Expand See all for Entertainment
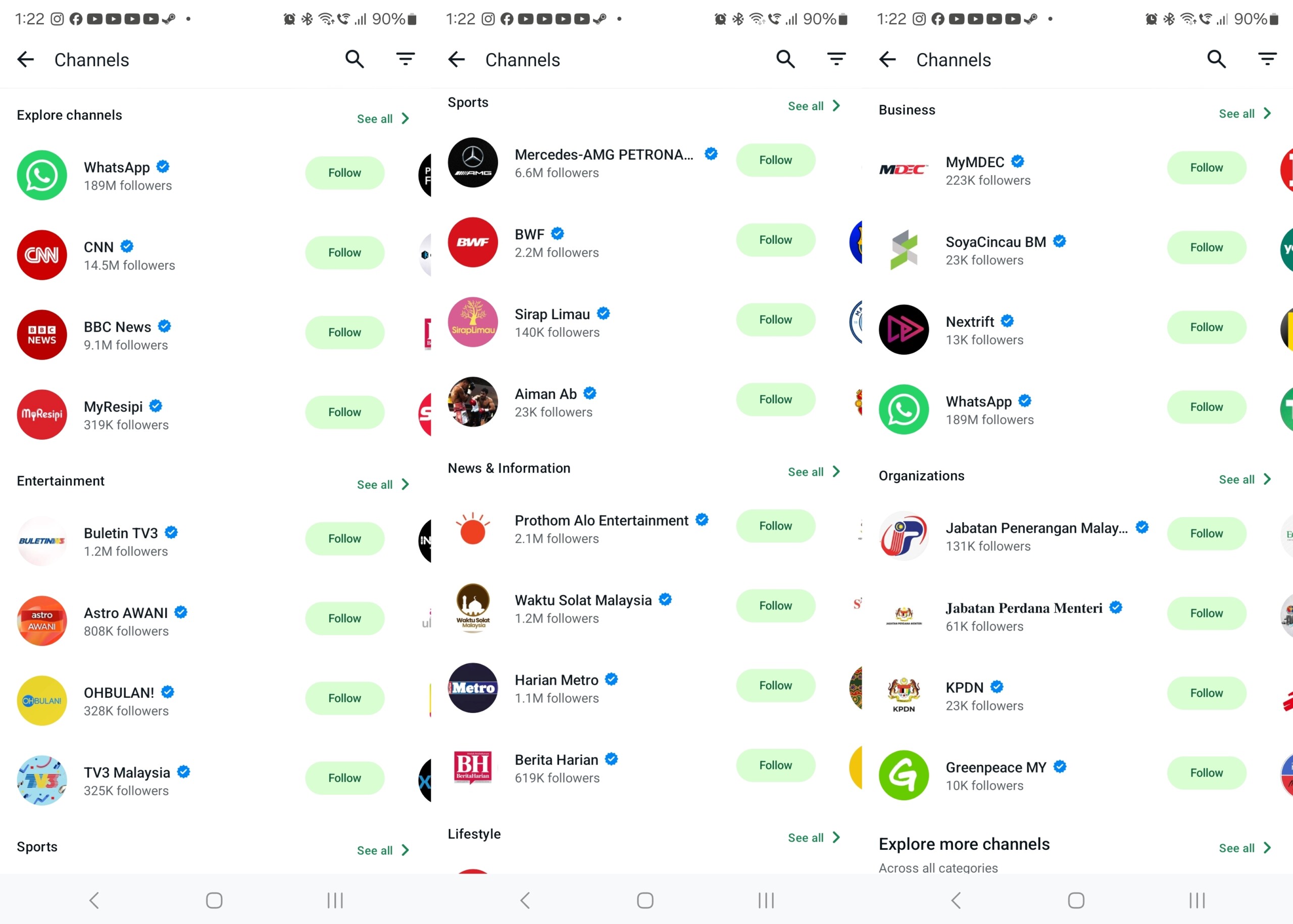Viewport: 1293px width, 924px height. pyautogui.click(x=383, y=485)
